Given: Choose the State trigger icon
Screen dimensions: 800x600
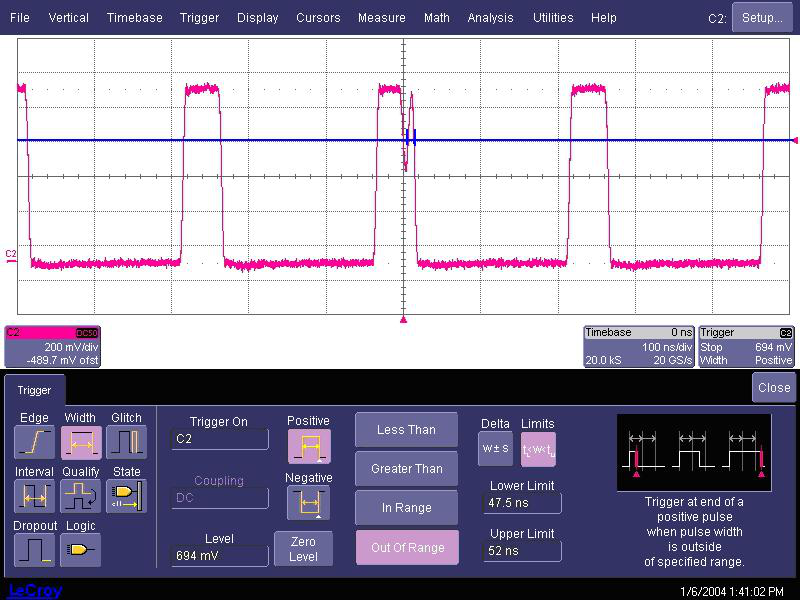Looking at the screenshot, I should click(126, 496).
